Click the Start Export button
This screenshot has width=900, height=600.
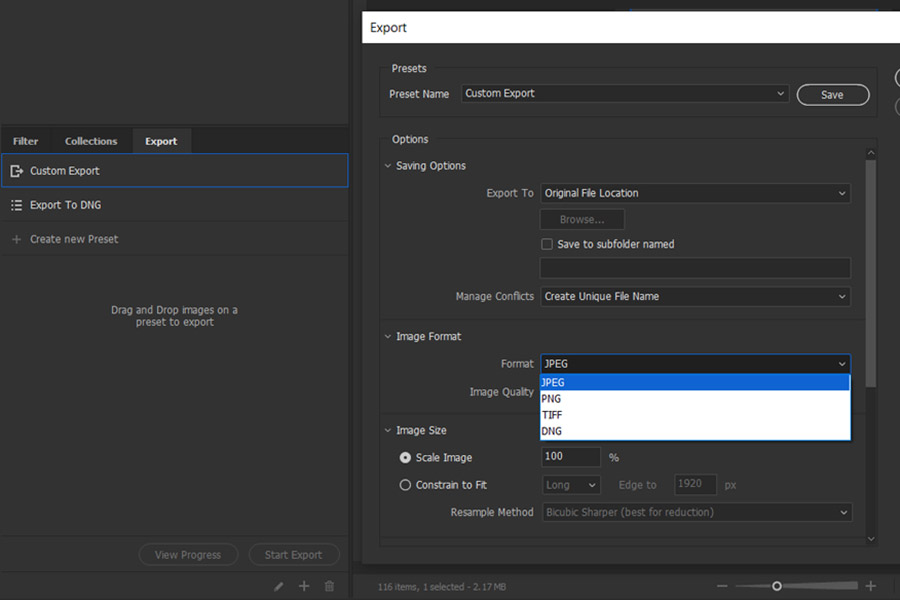click(294, 554)
